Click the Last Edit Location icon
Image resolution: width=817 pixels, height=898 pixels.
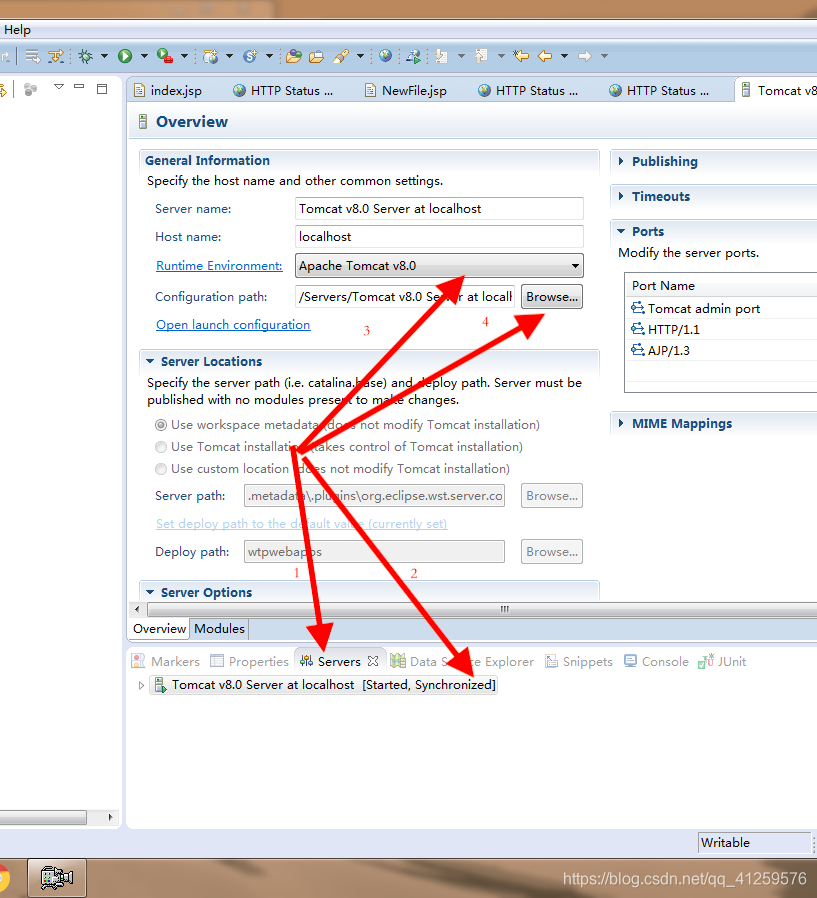point(521,56)
